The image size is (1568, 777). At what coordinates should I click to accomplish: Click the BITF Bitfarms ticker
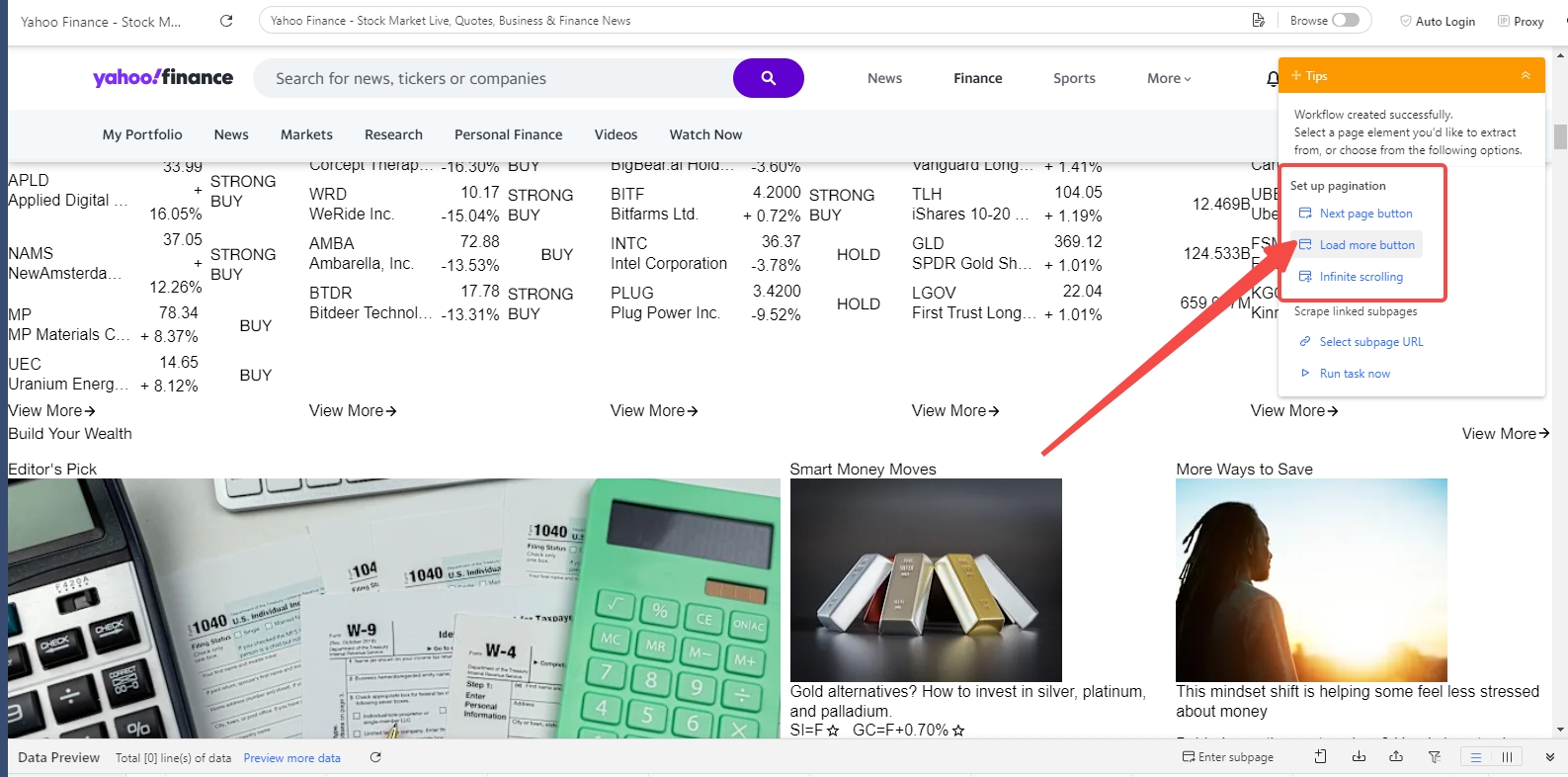627,194
